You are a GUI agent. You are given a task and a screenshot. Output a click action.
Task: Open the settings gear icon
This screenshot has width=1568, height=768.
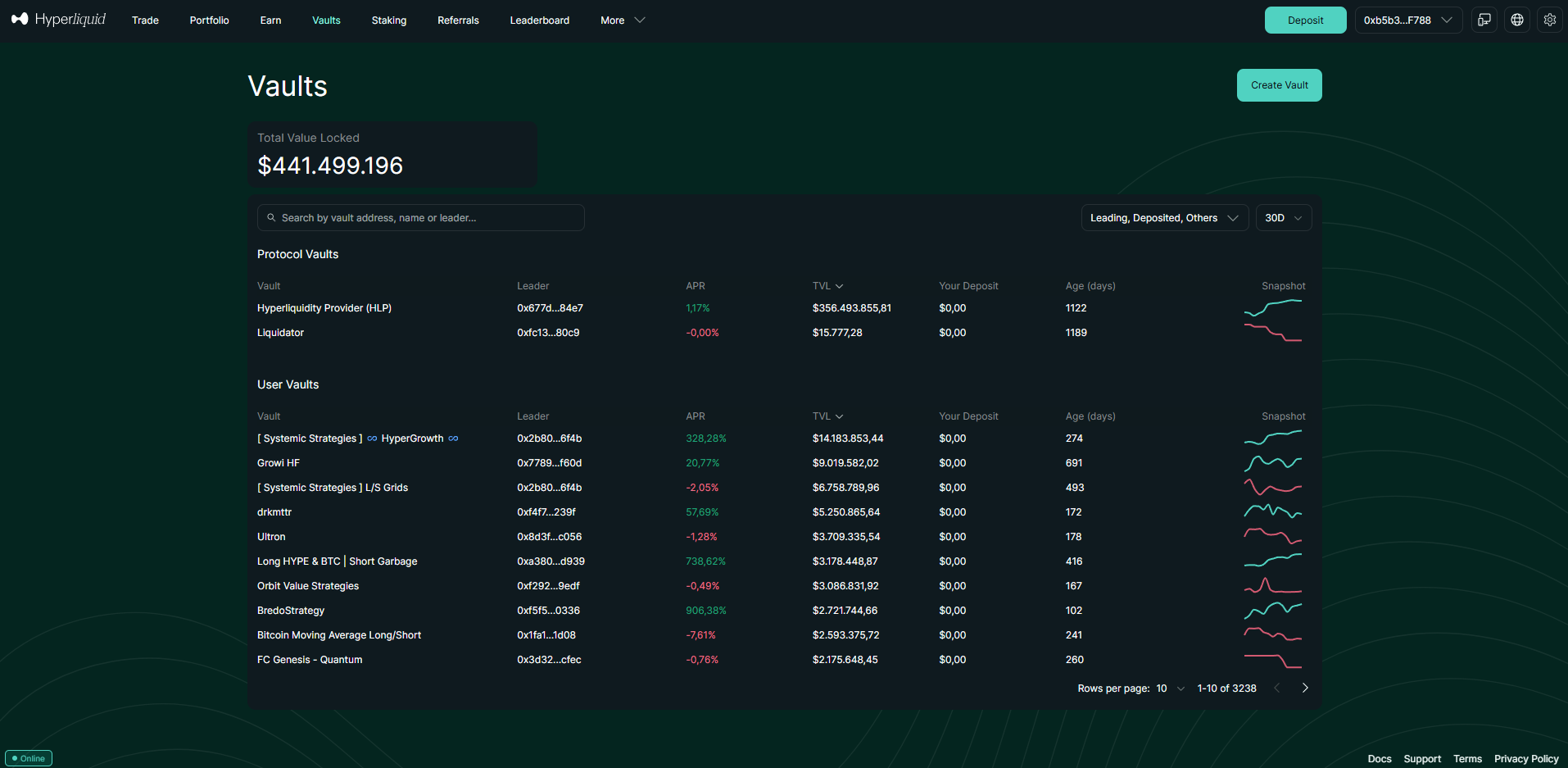(1550, 20)
